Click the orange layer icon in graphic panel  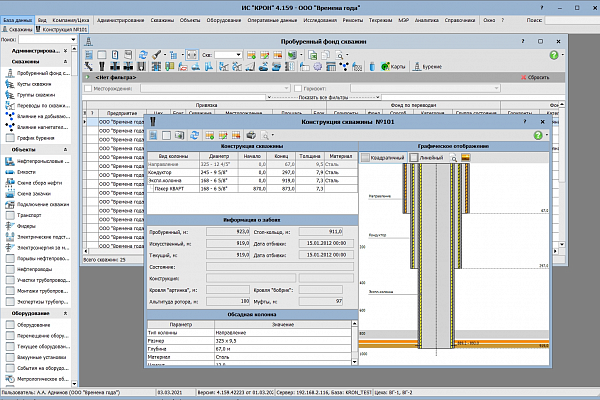coord(465,158)
